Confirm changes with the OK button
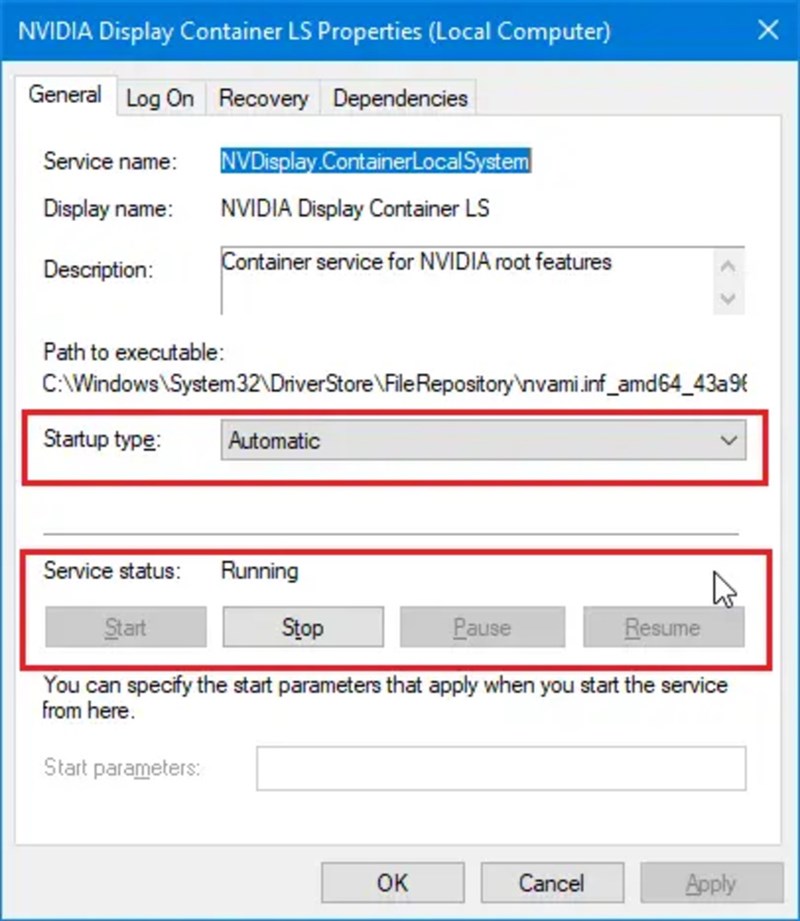800x921 pixels. pyautogui.click(x=392, y=883)
